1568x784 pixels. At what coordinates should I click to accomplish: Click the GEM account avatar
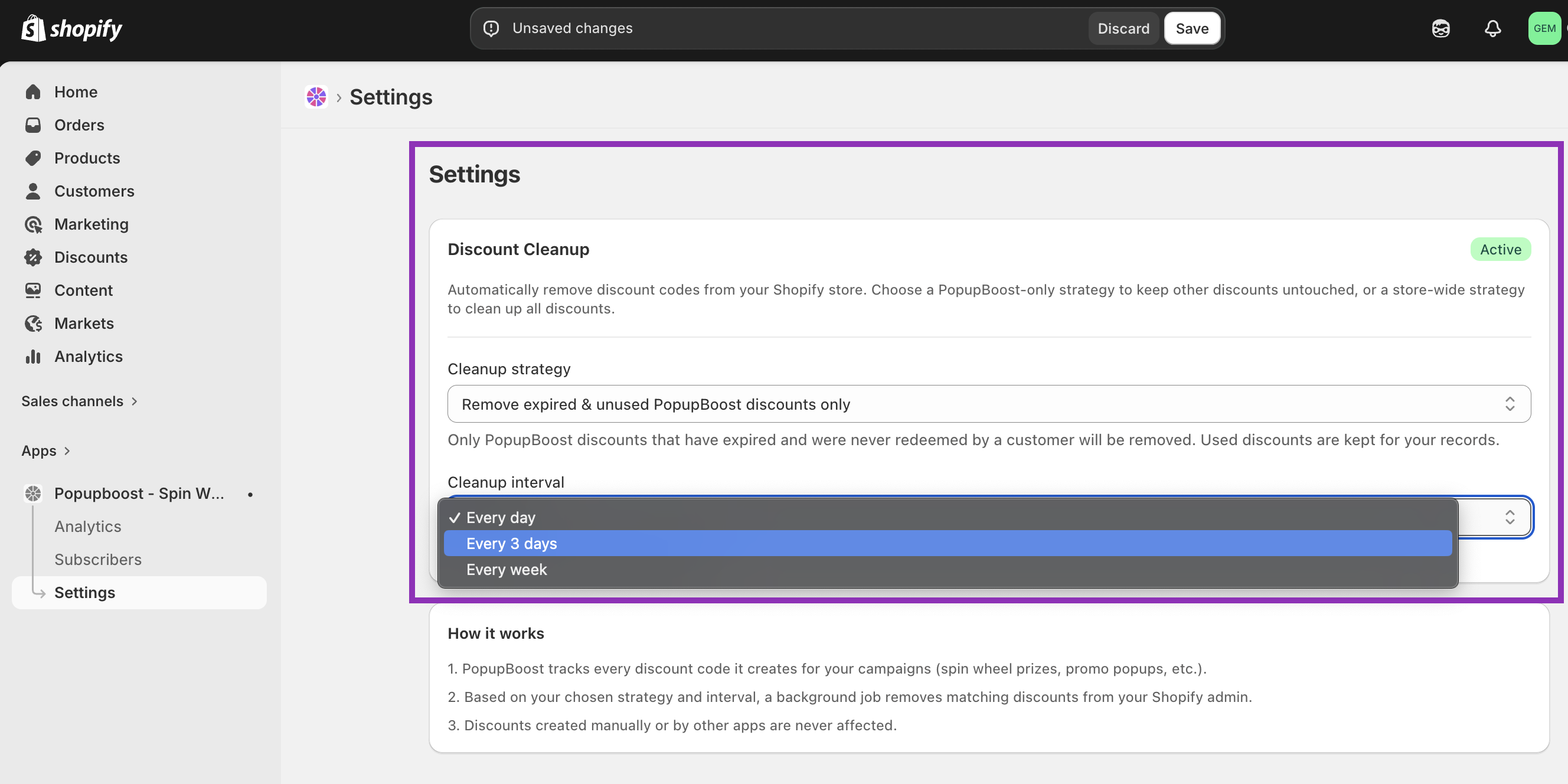(1544, 28)
